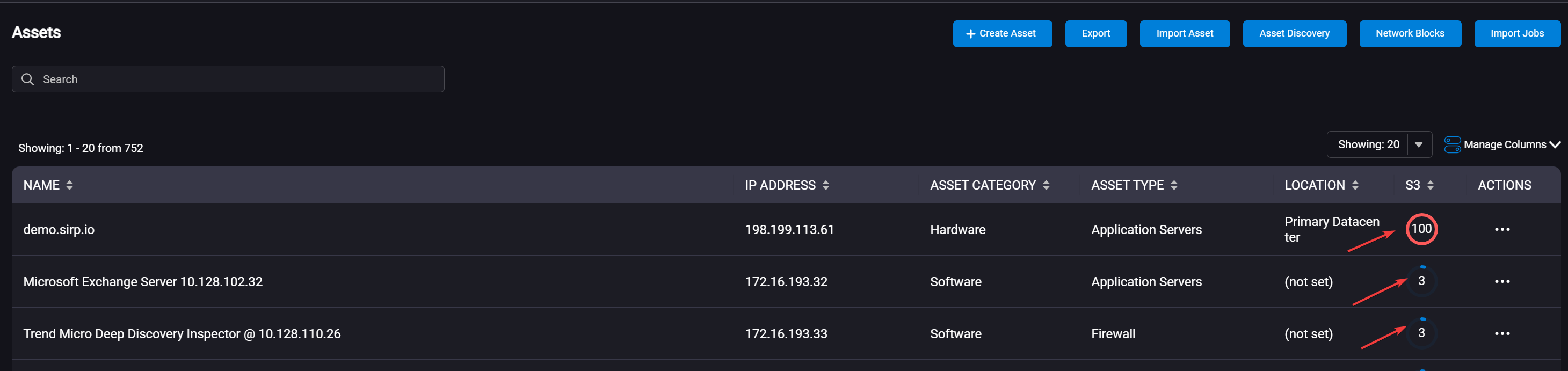Click the ACTIONS column header
1568x371 pixels.
[x=1504, y=186]
